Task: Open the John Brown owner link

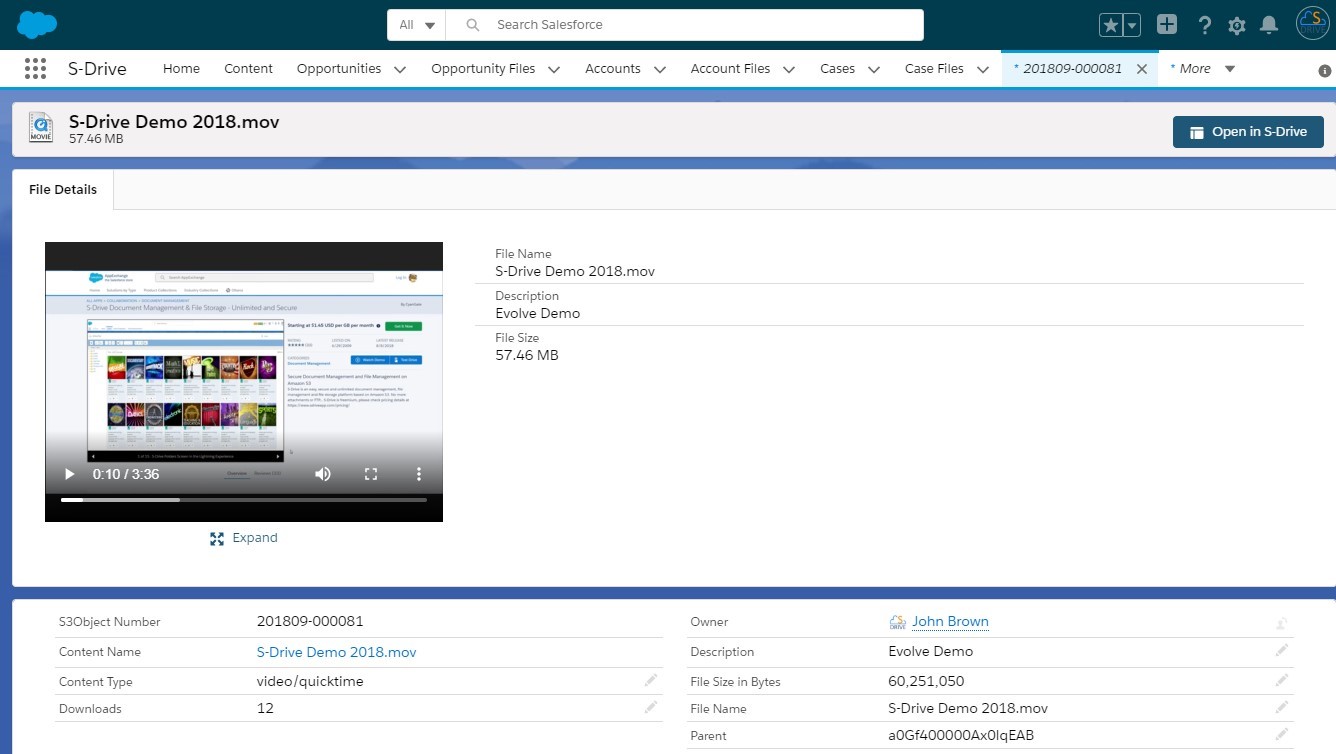Action: click(950, 621)
